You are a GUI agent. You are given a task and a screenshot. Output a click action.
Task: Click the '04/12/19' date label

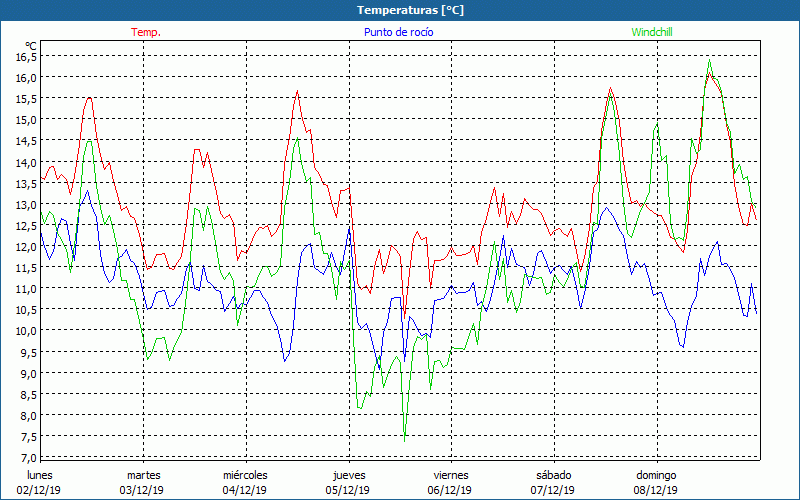(244, 490)
